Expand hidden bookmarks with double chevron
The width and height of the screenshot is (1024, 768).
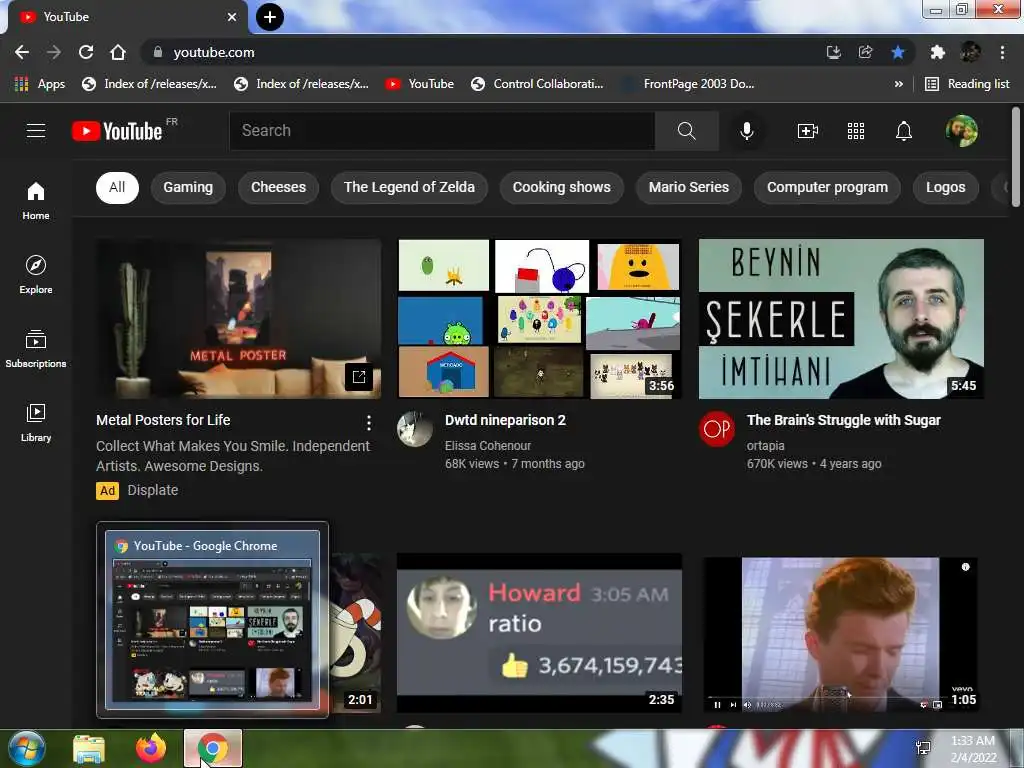(899, 84)
